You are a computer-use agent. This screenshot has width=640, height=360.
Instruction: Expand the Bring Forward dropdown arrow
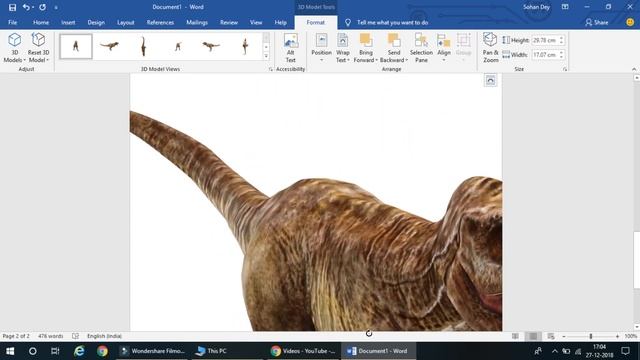376,60
